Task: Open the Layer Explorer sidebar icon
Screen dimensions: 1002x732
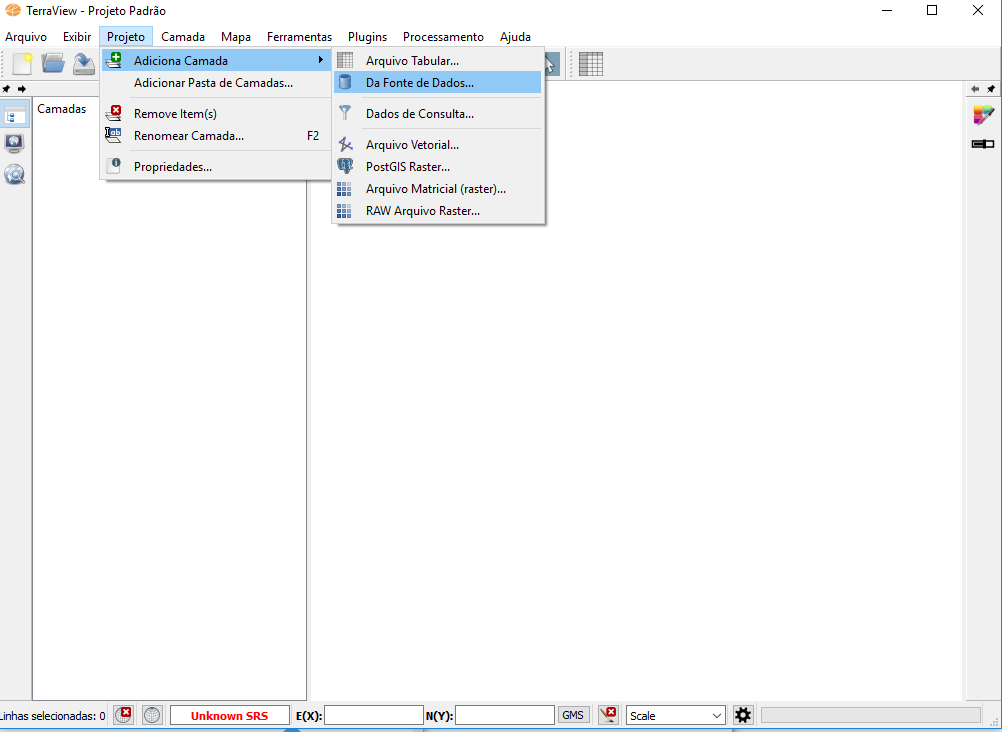Action: [15, 115]
